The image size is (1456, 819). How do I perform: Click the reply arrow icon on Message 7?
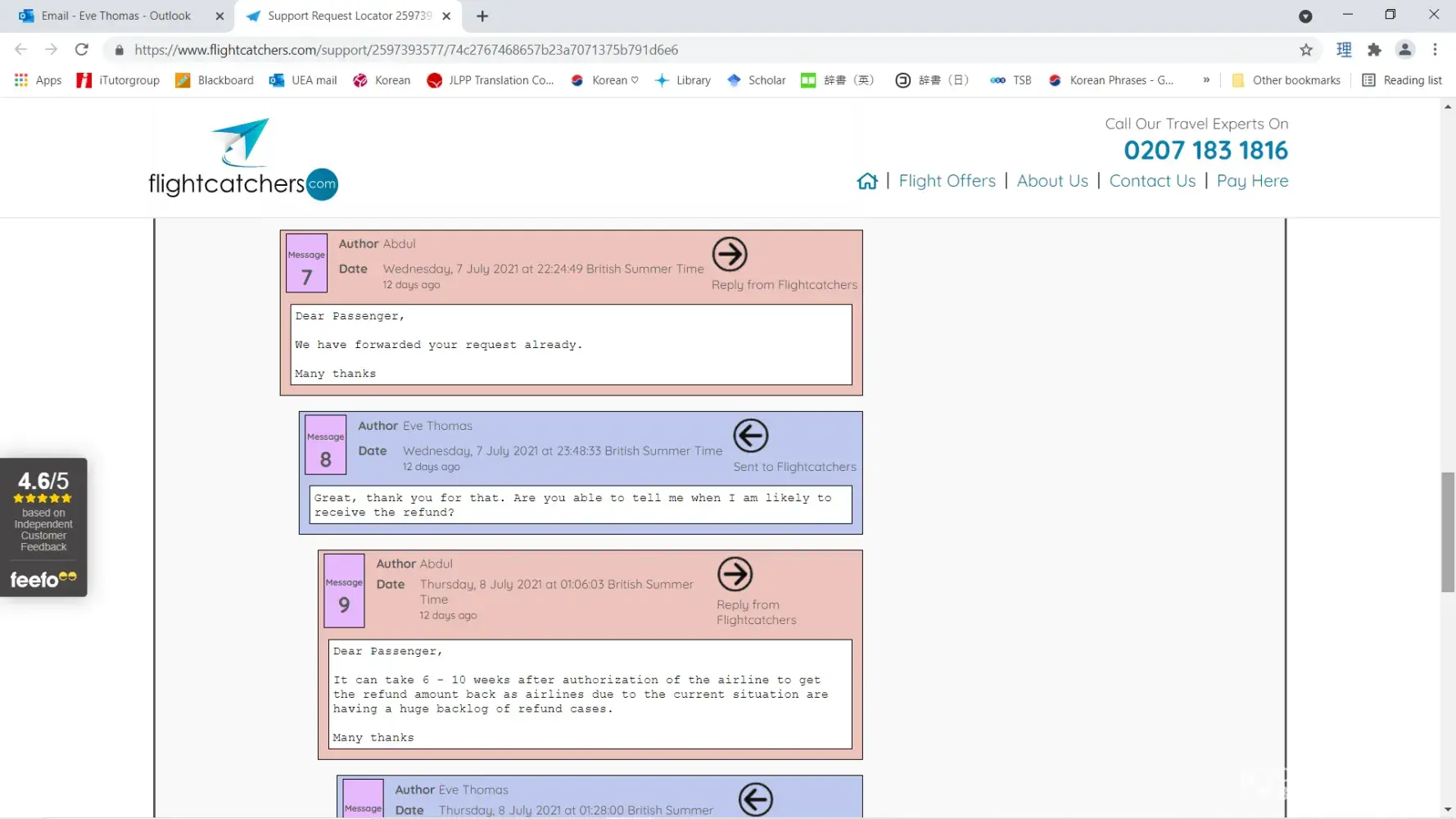click(729, 255)
